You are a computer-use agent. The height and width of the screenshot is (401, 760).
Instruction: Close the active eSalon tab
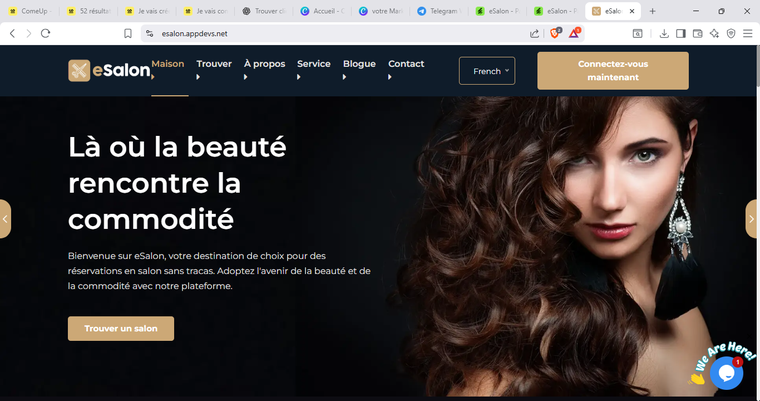pyautogui.click(x=632, y=11)
